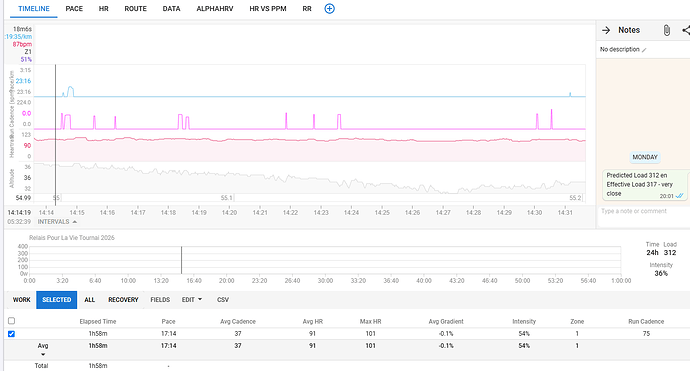This screenshot has width=690, height=371.
Task: Edit description with the pencil icon
Action: pos(644,50)
